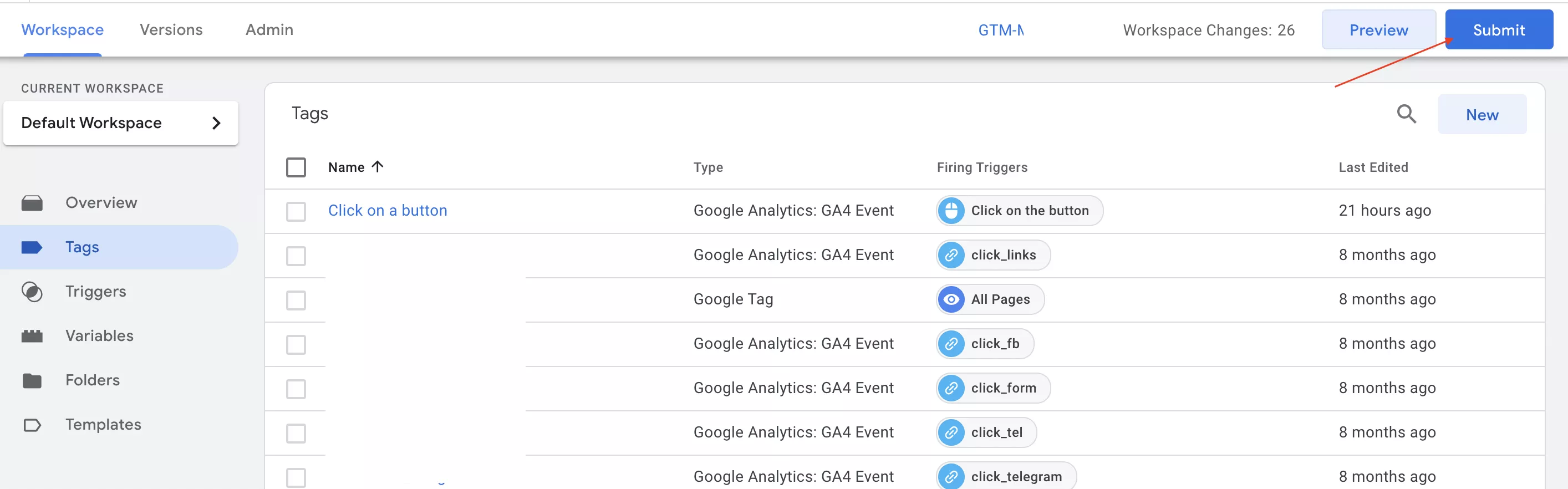Click the link icon of click_tel trigger
Image resolution: width=1568 pixels, height=489 pixels.
[x=951, y=433]
